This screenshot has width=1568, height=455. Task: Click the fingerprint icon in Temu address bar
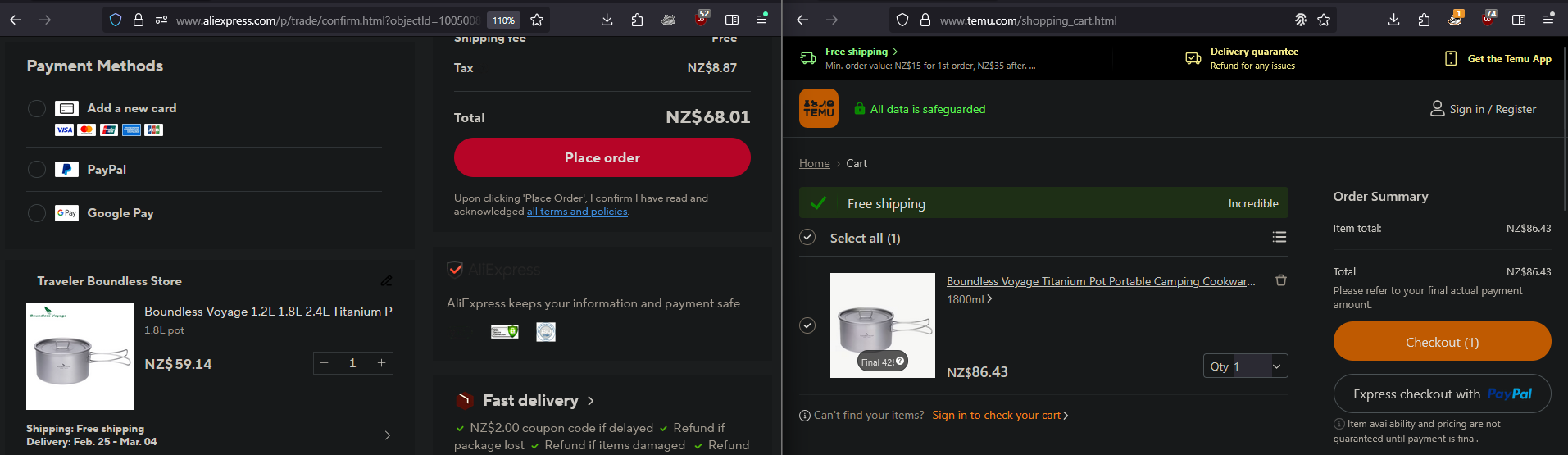tap(1300, 20)
